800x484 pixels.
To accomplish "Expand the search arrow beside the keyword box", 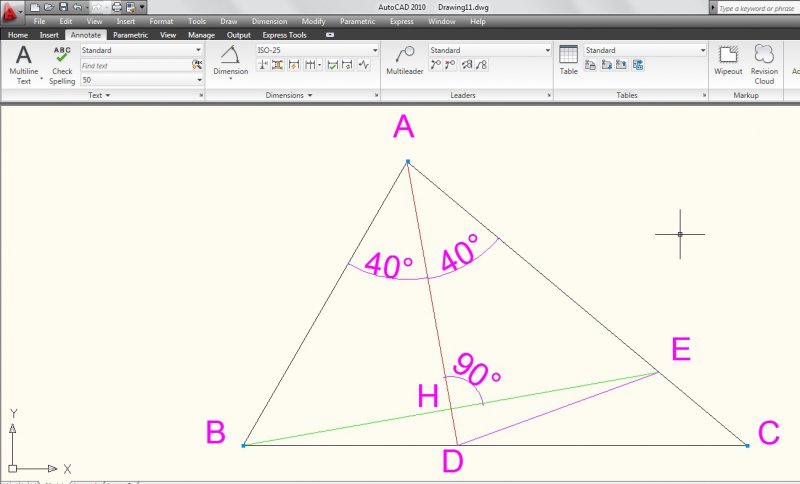I will (713, 8).
